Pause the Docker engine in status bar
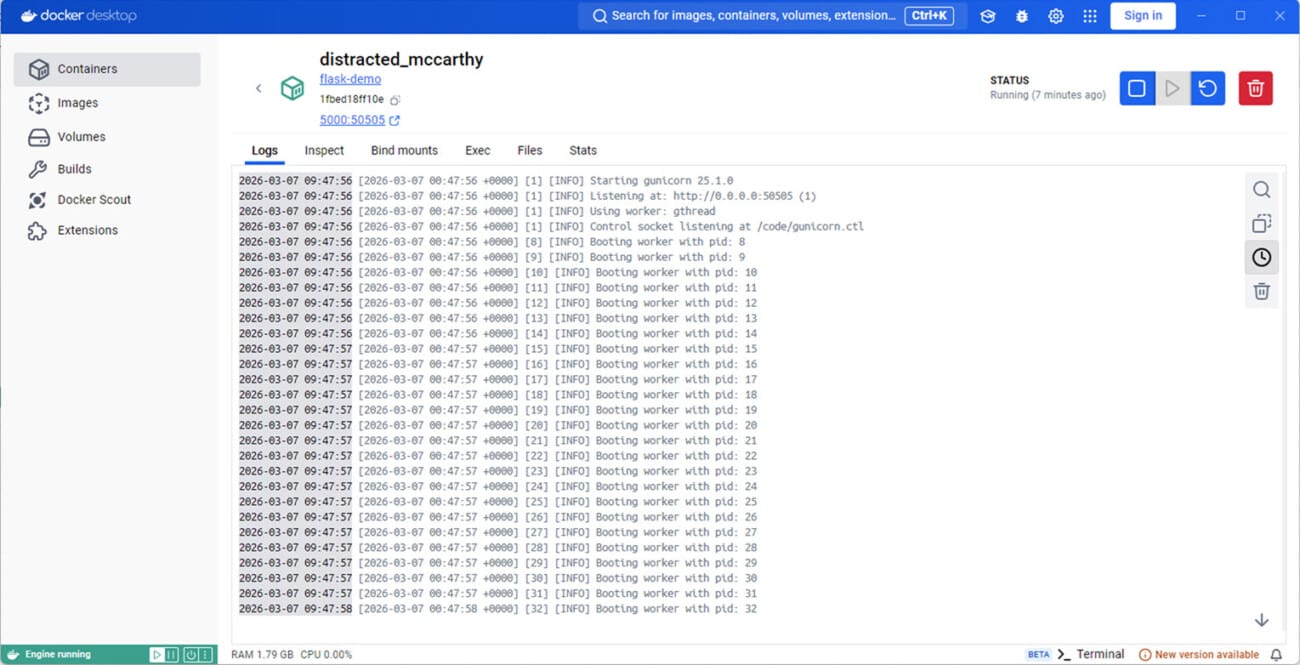 172,655
